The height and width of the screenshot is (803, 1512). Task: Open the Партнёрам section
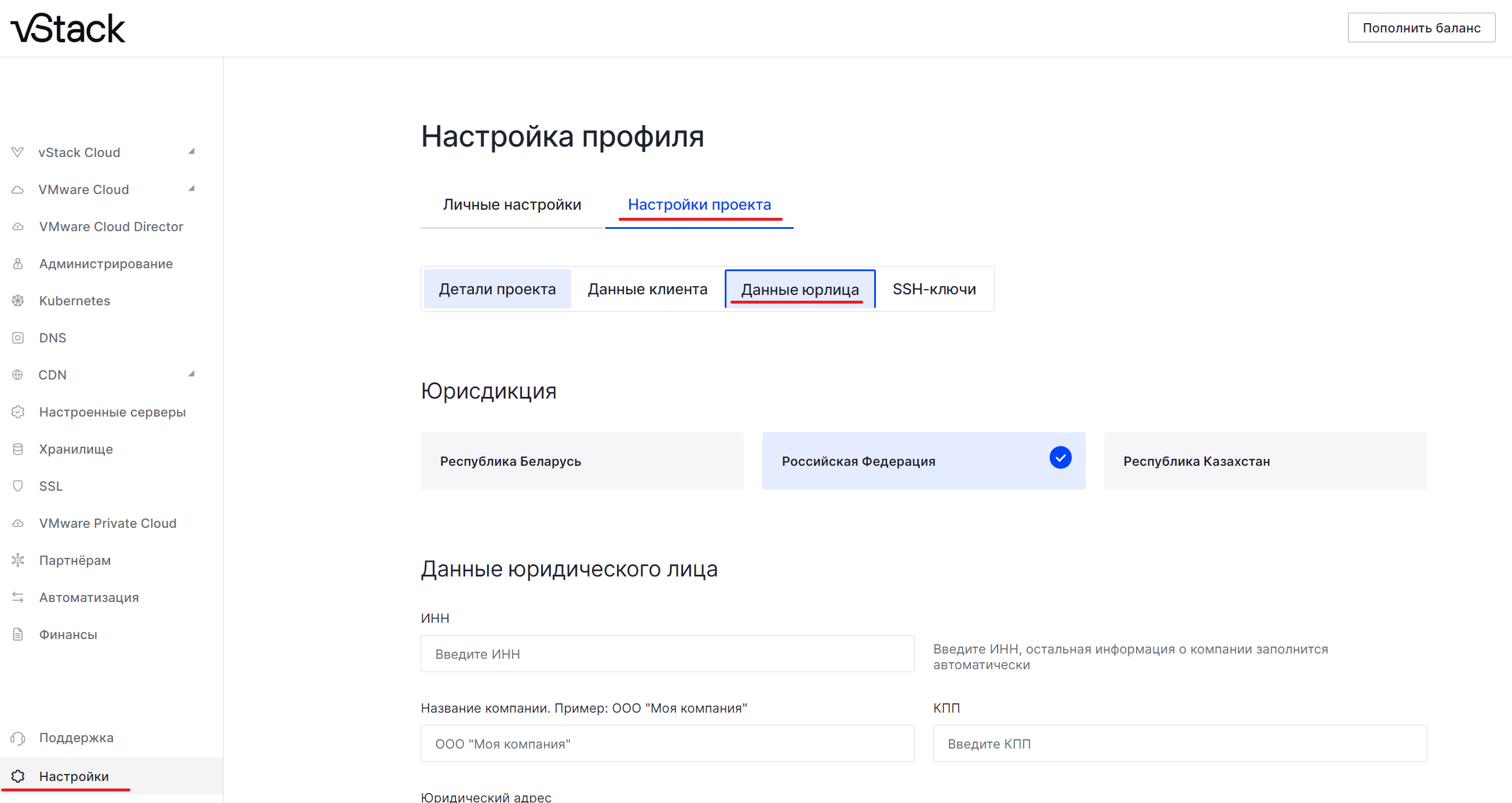point(75,560)
